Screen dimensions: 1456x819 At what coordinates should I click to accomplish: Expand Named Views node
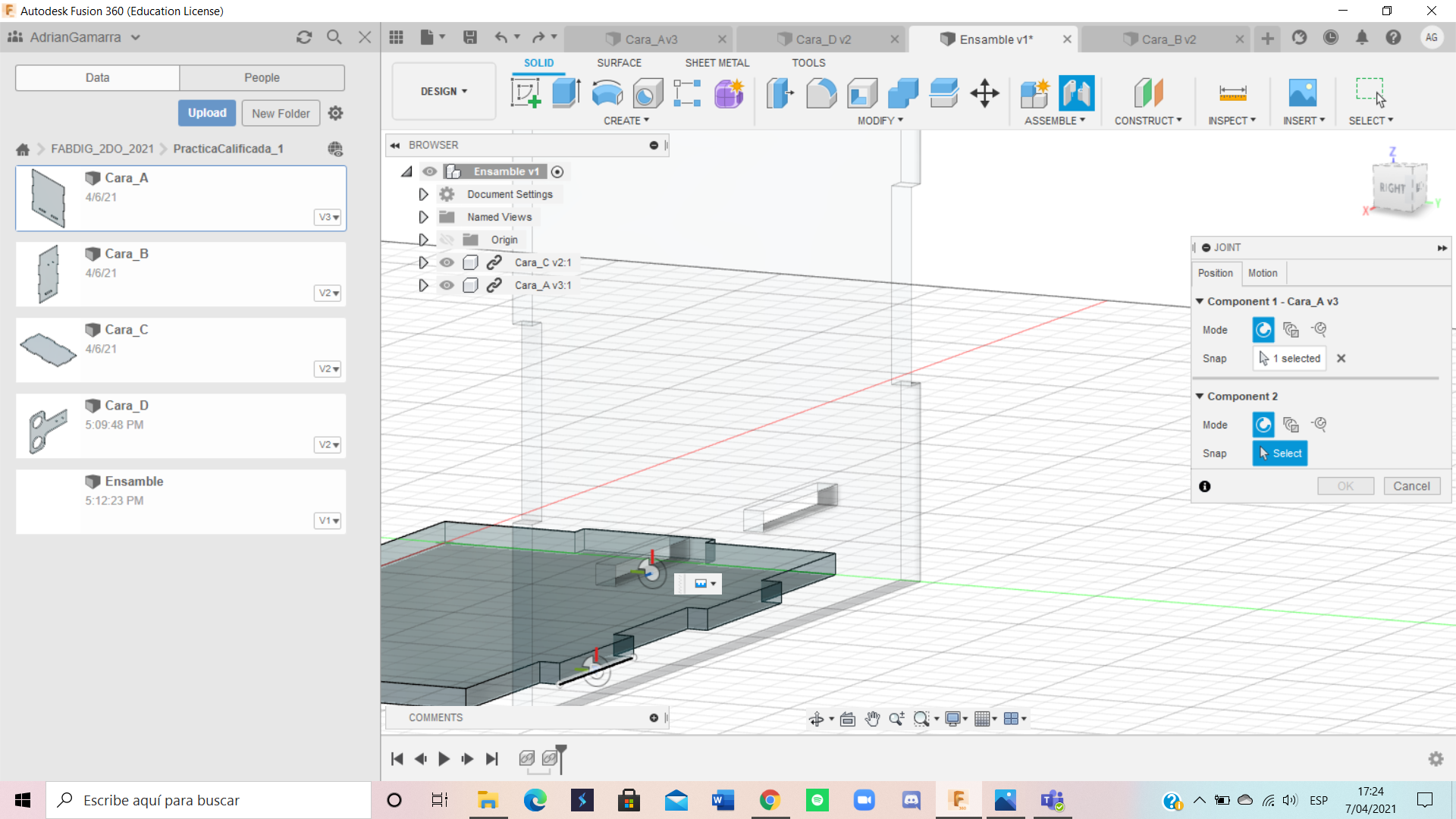423,217
